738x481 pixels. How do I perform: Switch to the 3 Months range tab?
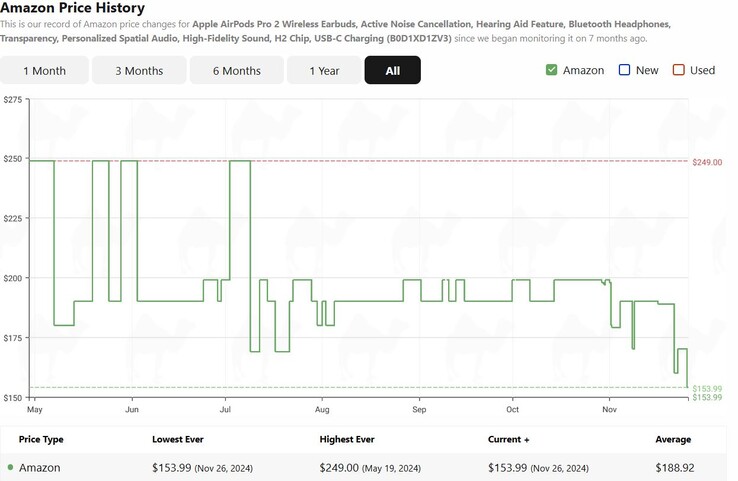(x=139, y=71)
